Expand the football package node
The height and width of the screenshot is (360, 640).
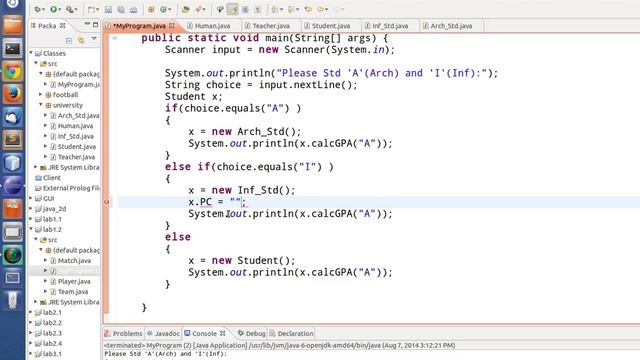coord(41,95)
